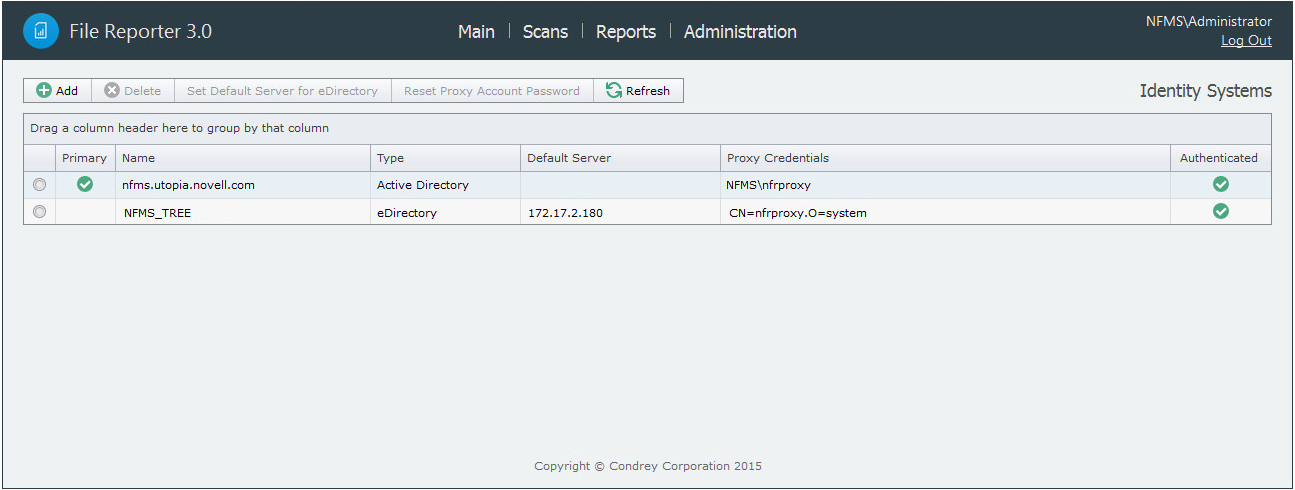Screen dimensions: 1295x490
Task: Select the NFMS_TREE radio button
Action: 40,212
